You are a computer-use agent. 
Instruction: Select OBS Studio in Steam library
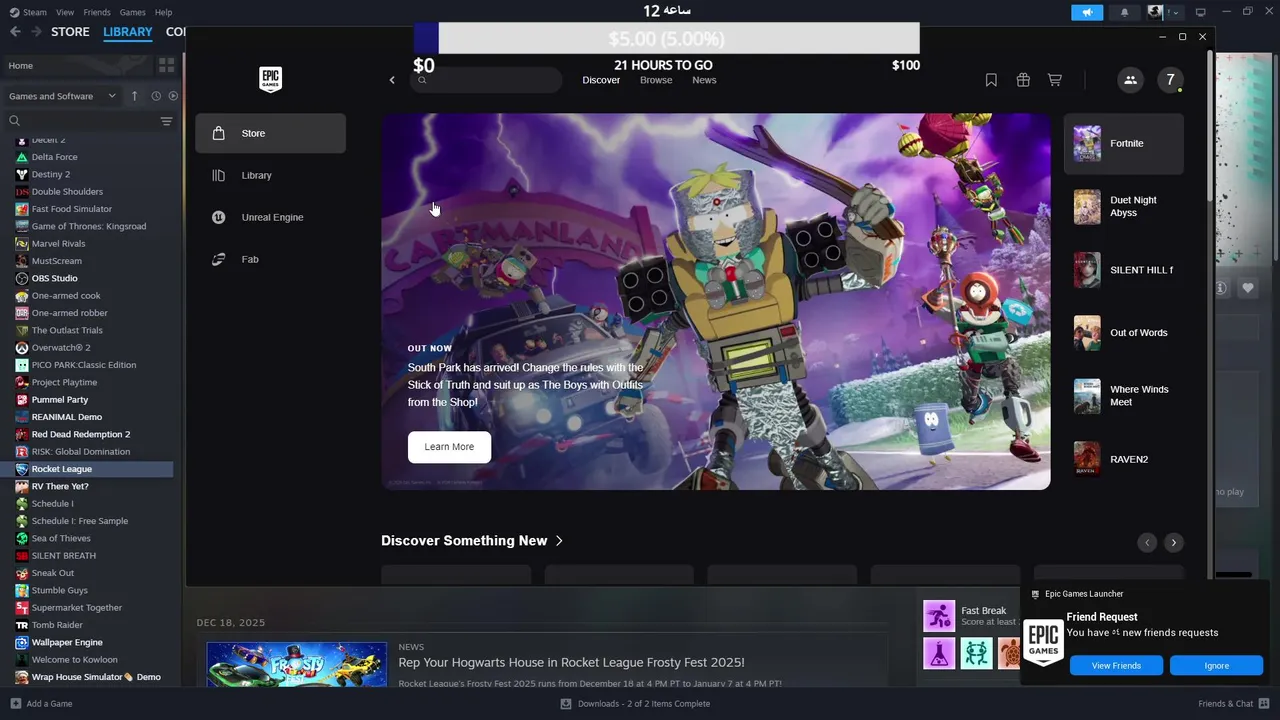pyautogui.click(x=54, y=278)
